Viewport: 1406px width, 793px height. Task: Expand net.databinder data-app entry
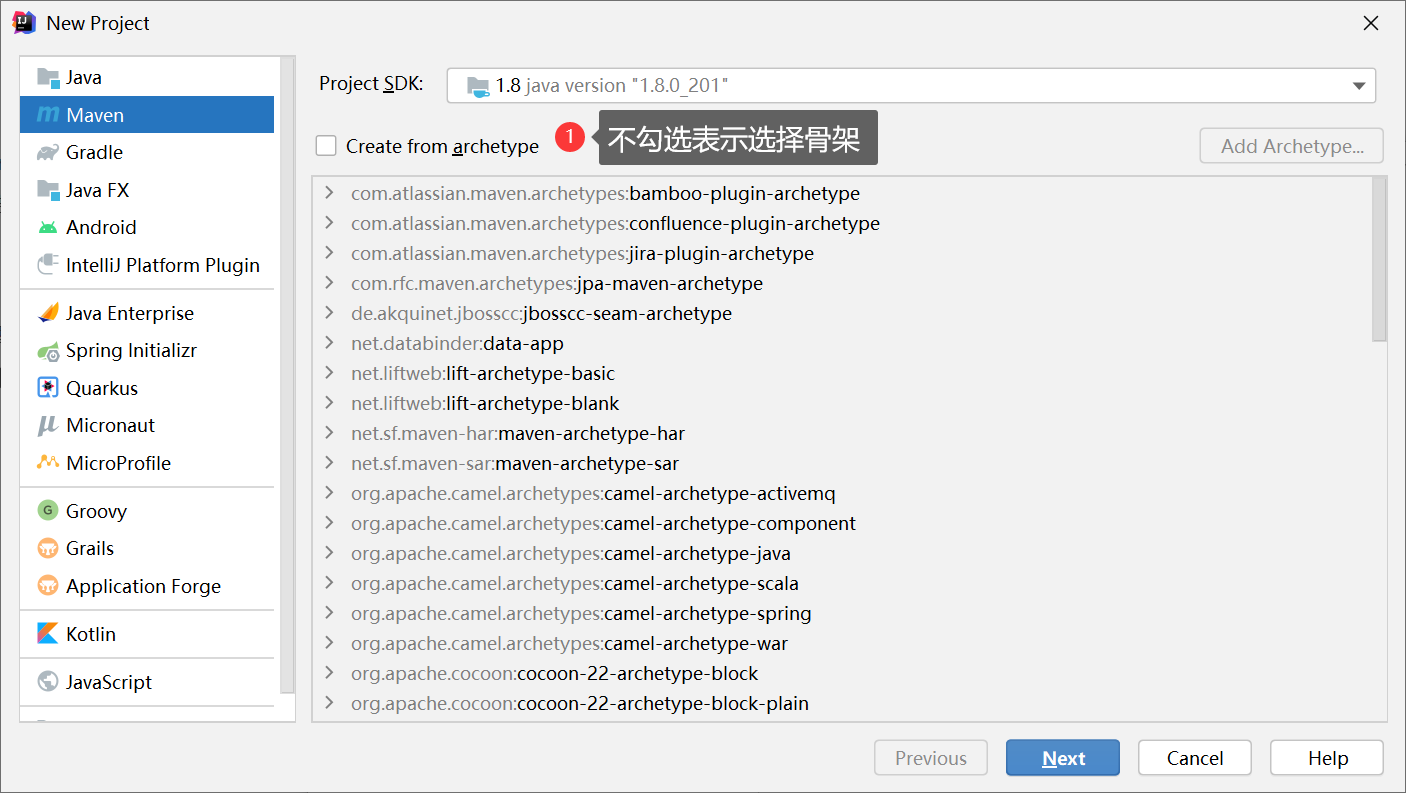coord(330,343)
